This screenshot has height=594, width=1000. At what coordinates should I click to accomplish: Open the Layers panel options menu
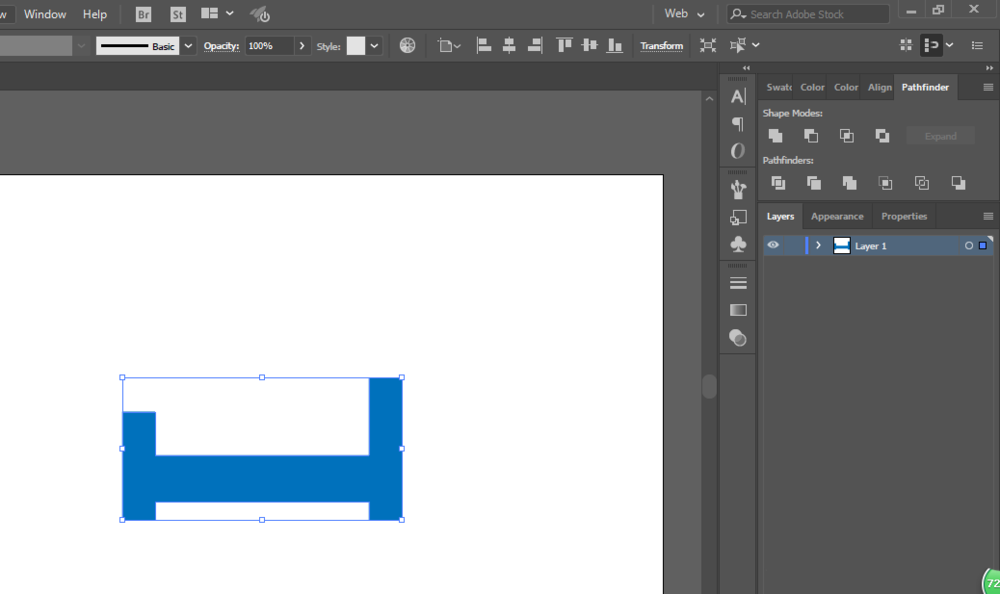coord(988,216)
